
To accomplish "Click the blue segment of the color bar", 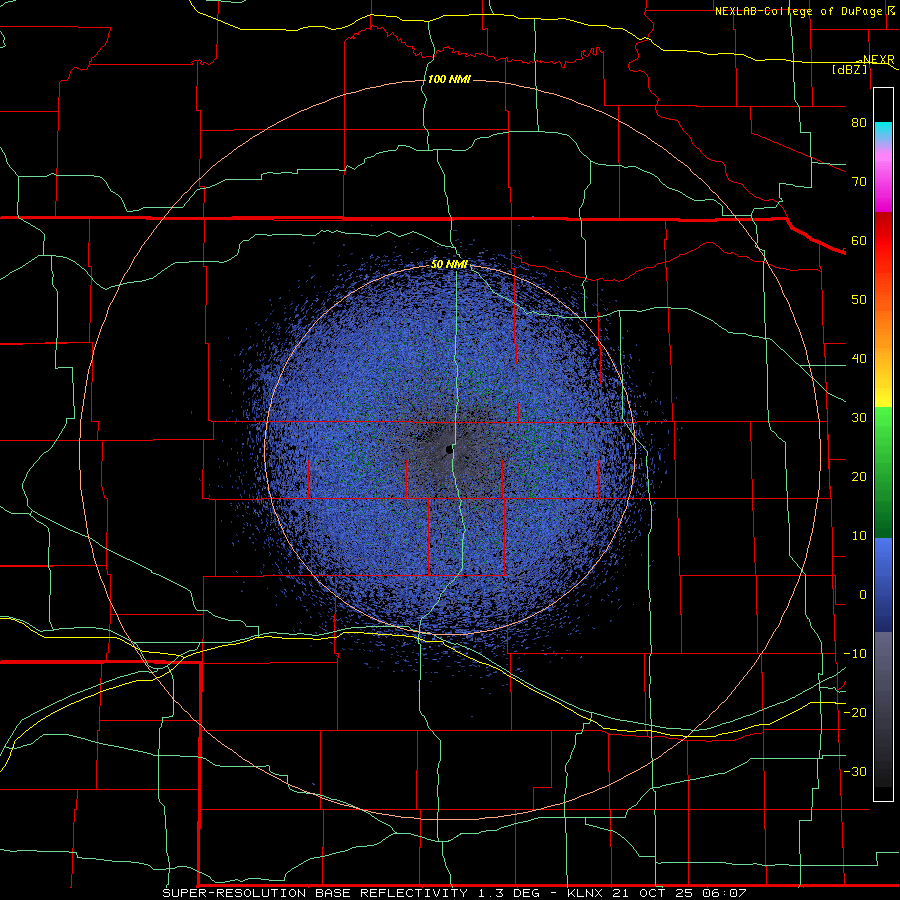I will [x=884, y=584].
